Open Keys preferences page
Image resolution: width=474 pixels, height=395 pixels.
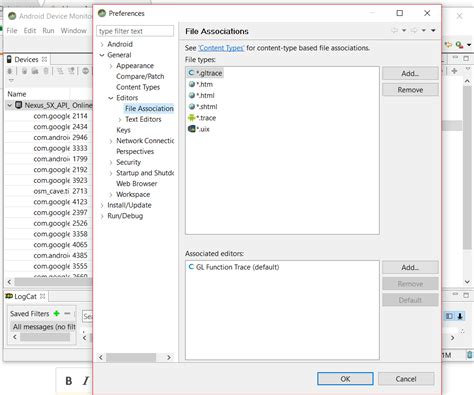click(x=123, y=130)
